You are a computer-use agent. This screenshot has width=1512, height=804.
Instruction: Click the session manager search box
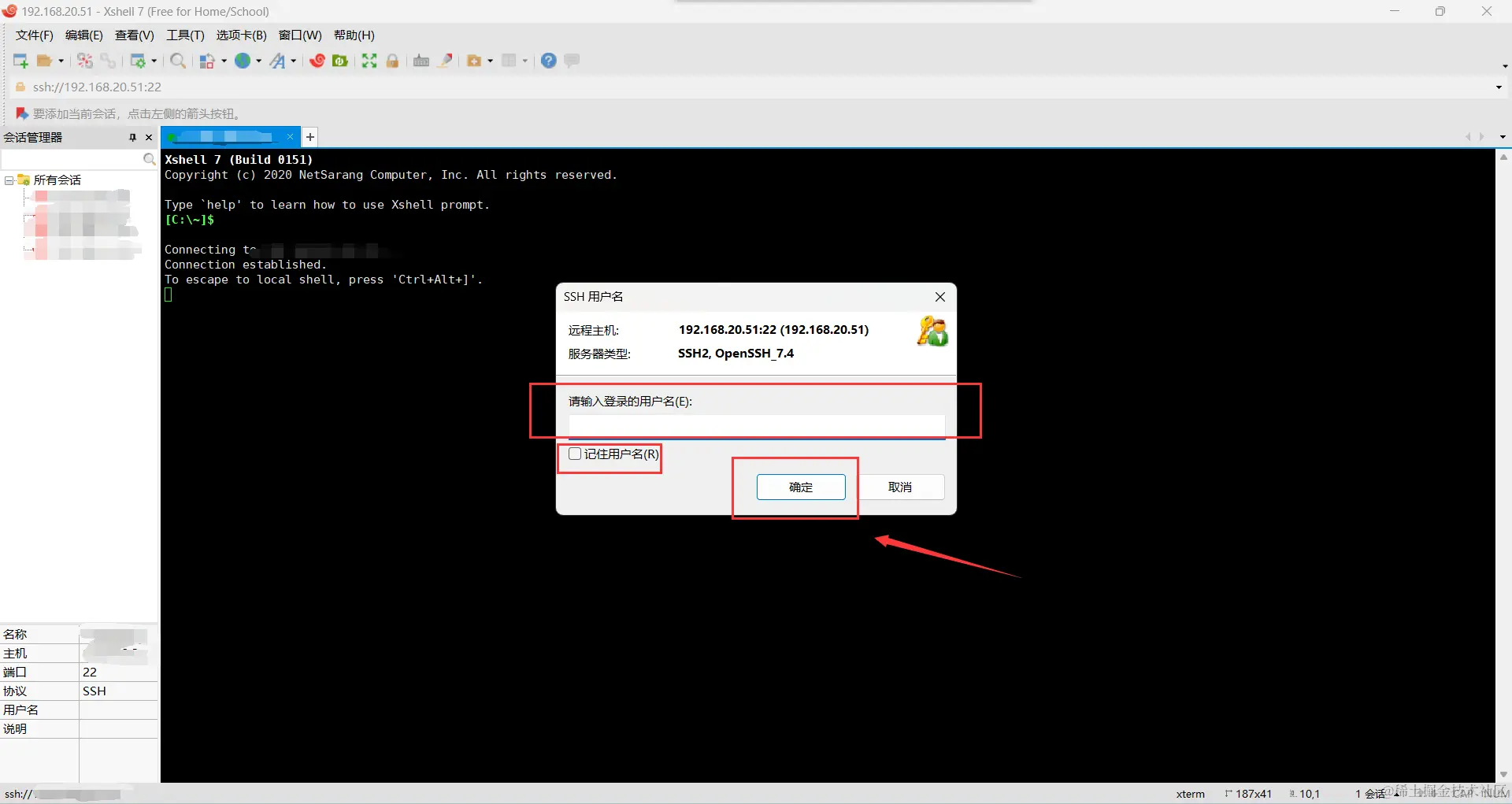[72, 160]
